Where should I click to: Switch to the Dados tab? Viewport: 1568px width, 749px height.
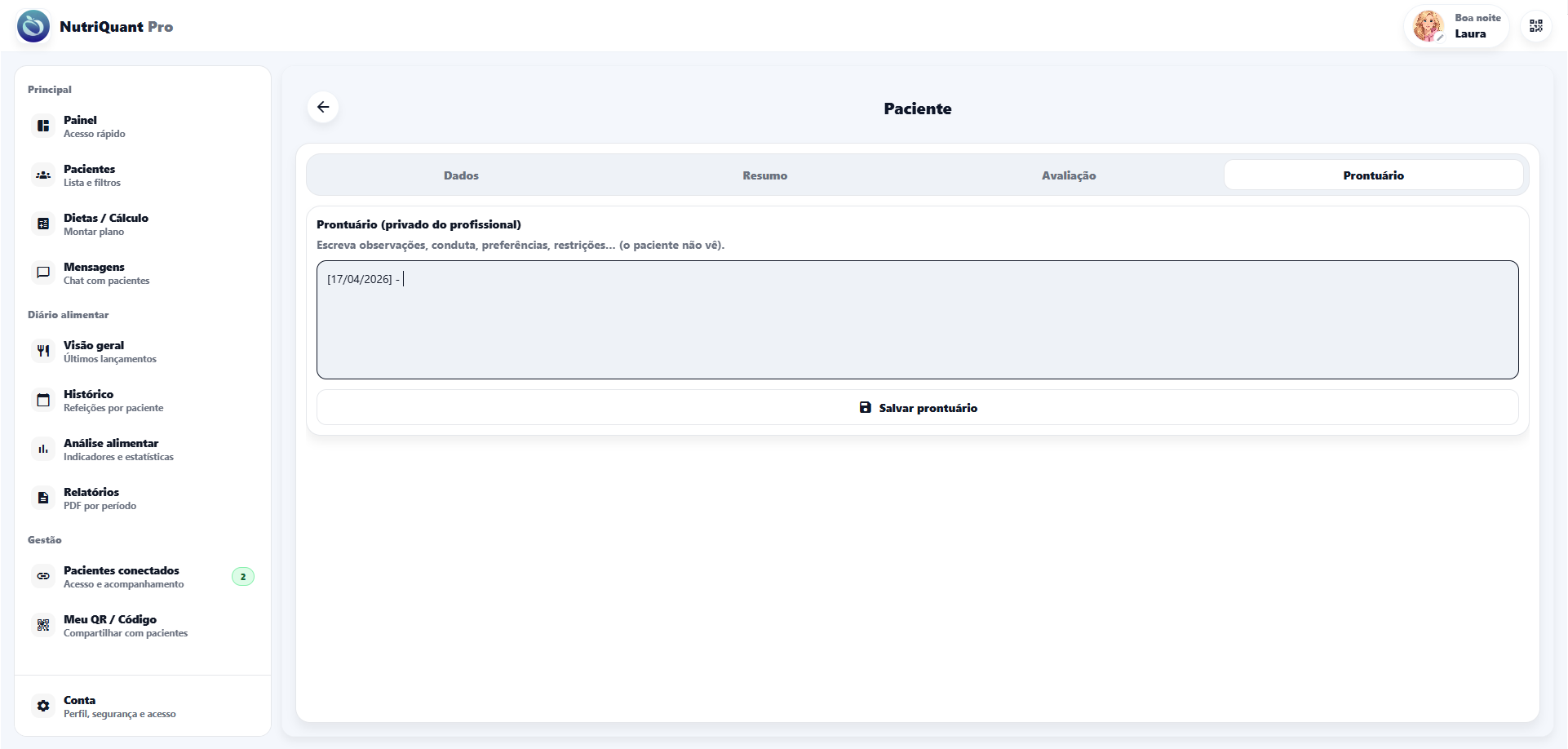461,175
